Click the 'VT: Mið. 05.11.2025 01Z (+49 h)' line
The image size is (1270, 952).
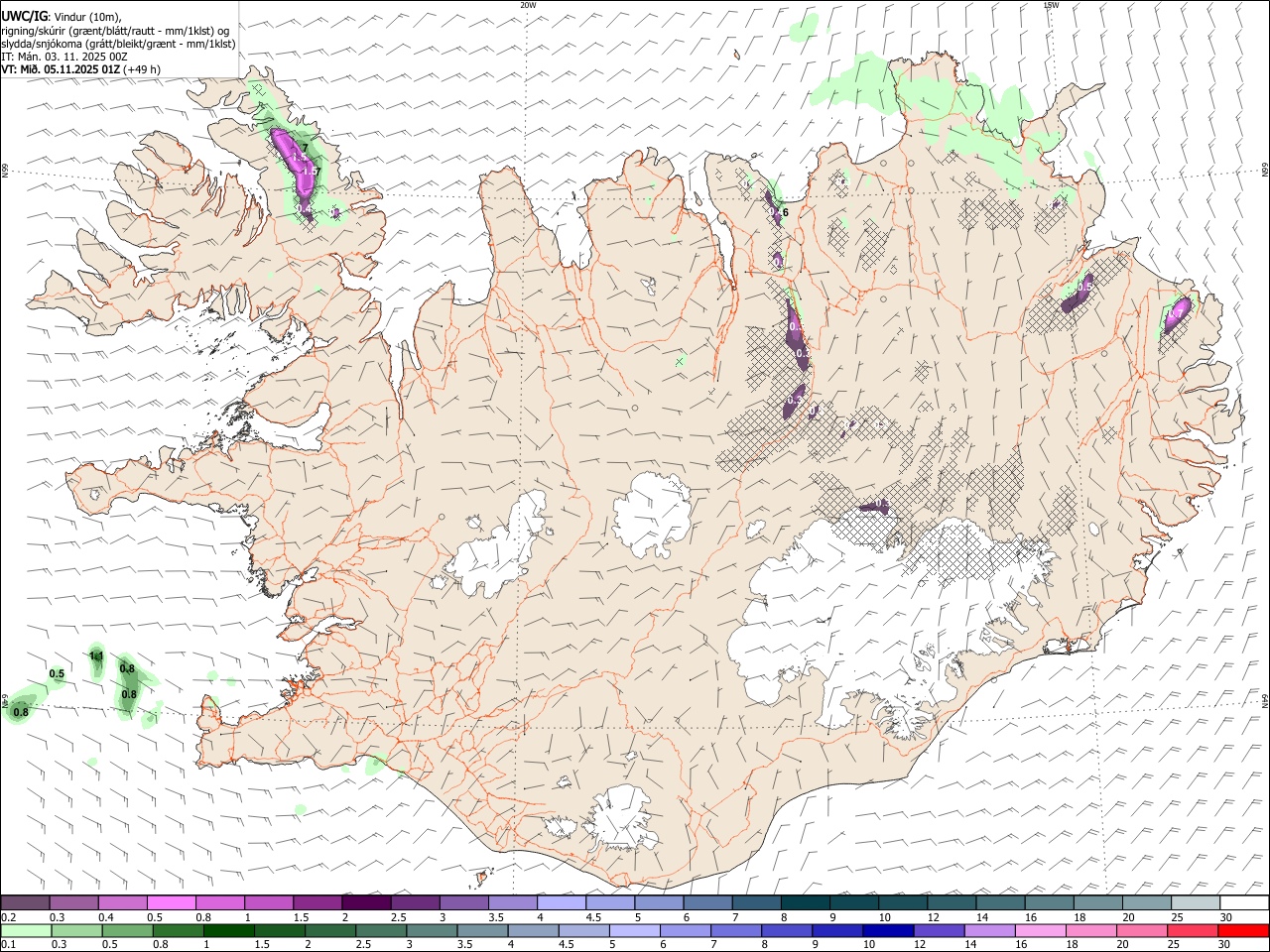(x=80, y=69)
